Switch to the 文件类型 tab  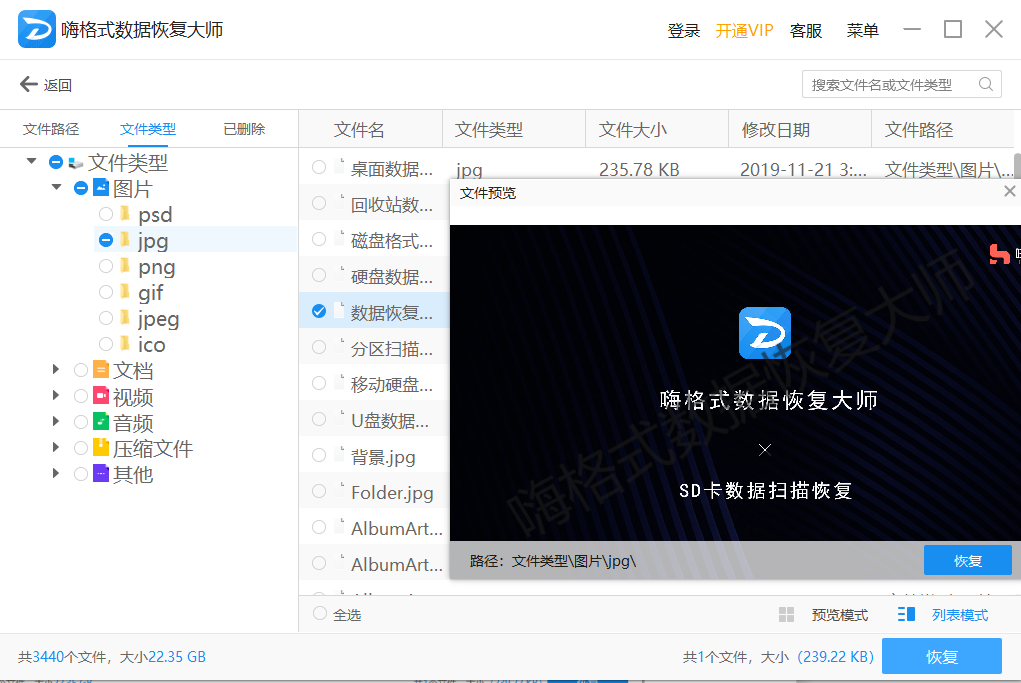148,129
